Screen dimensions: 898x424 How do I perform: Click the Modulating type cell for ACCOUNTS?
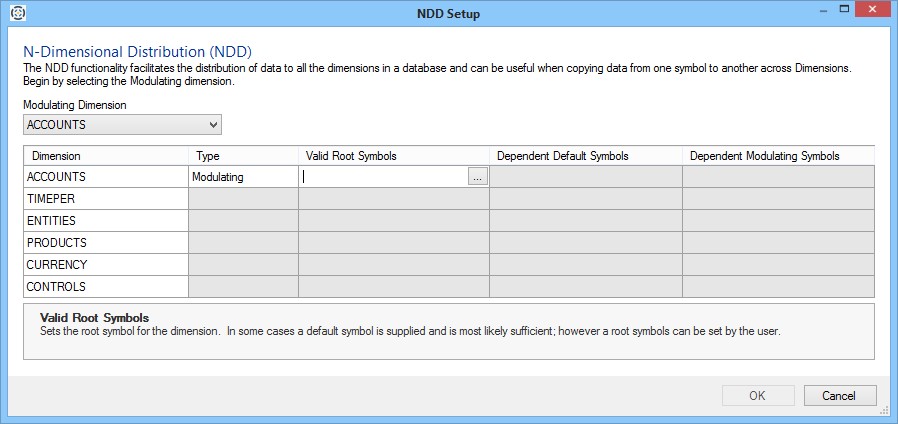243,177
